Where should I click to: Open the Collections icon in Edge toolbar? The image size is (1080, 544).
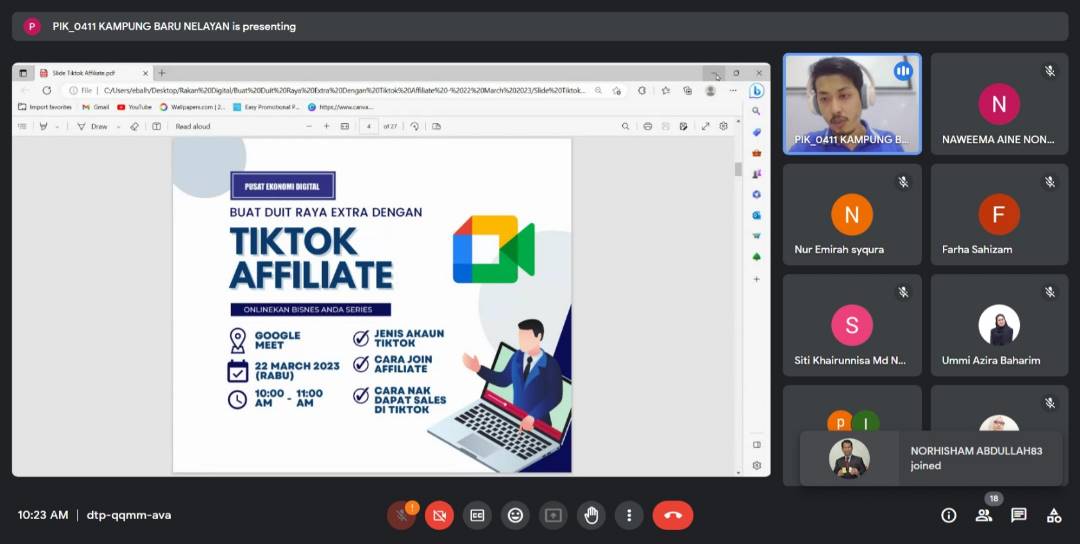click(x=687, y=90)
